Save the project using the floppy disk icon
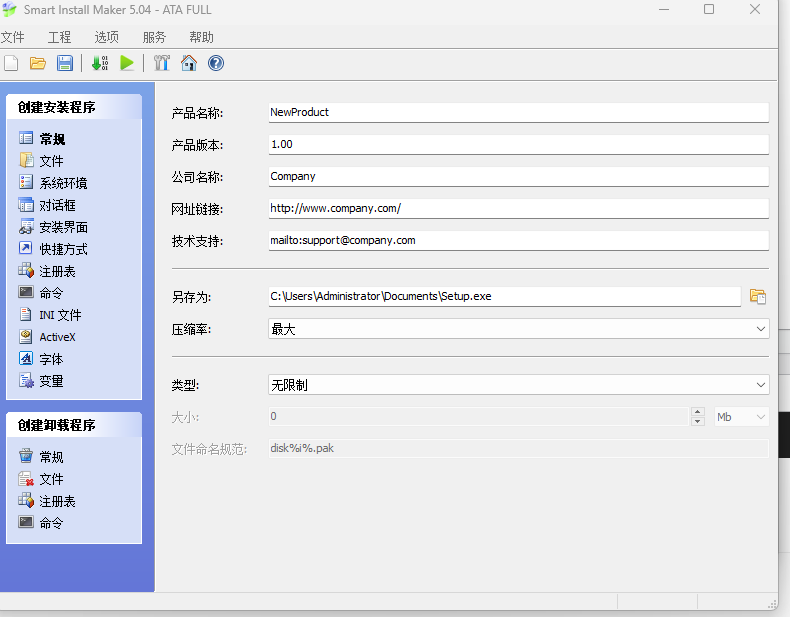Screen dimensions: 790x617 click(65, 63)
